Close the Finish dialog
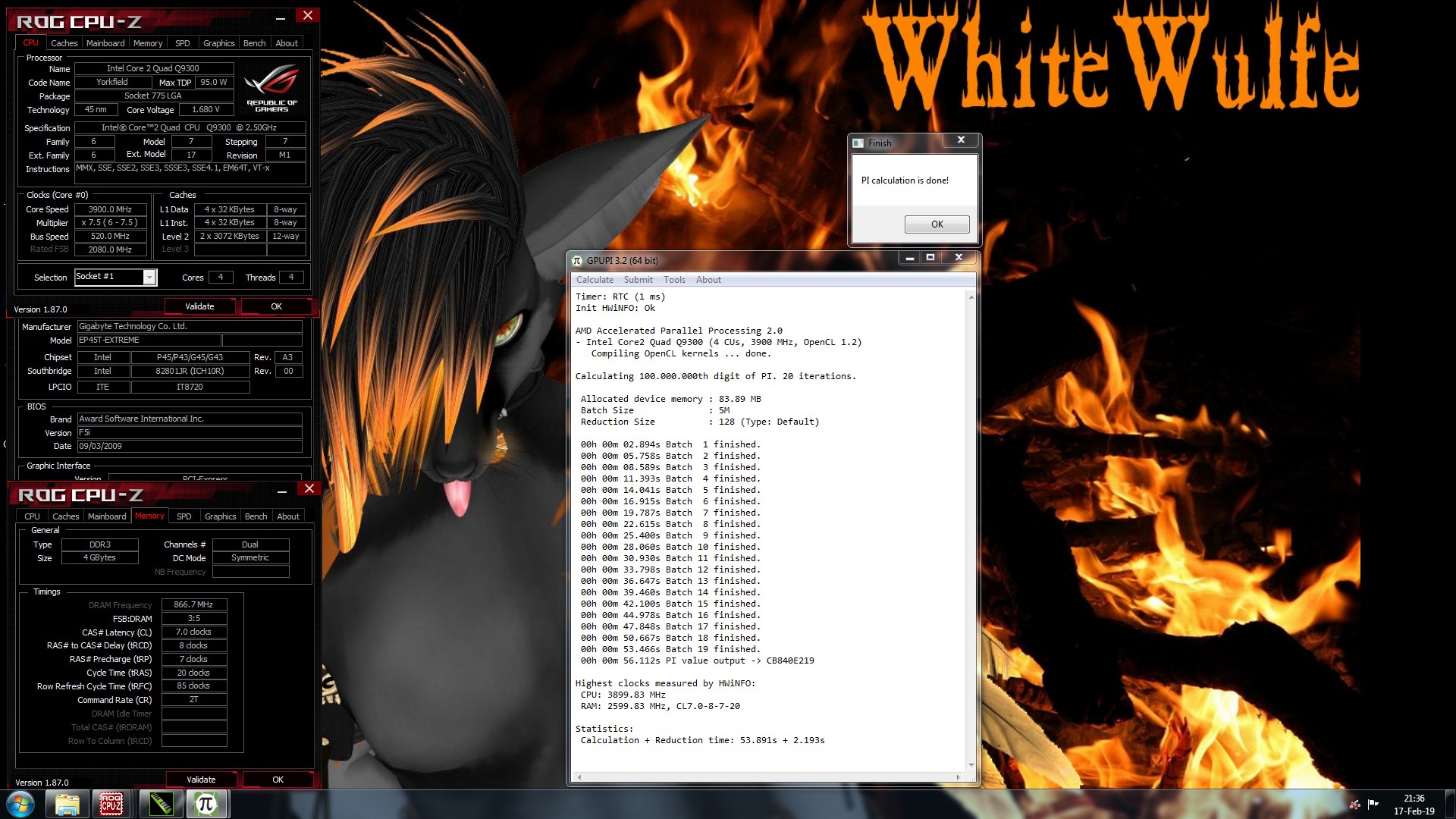Viewport: 1456px width, 819px height. [x=960, y=140]
